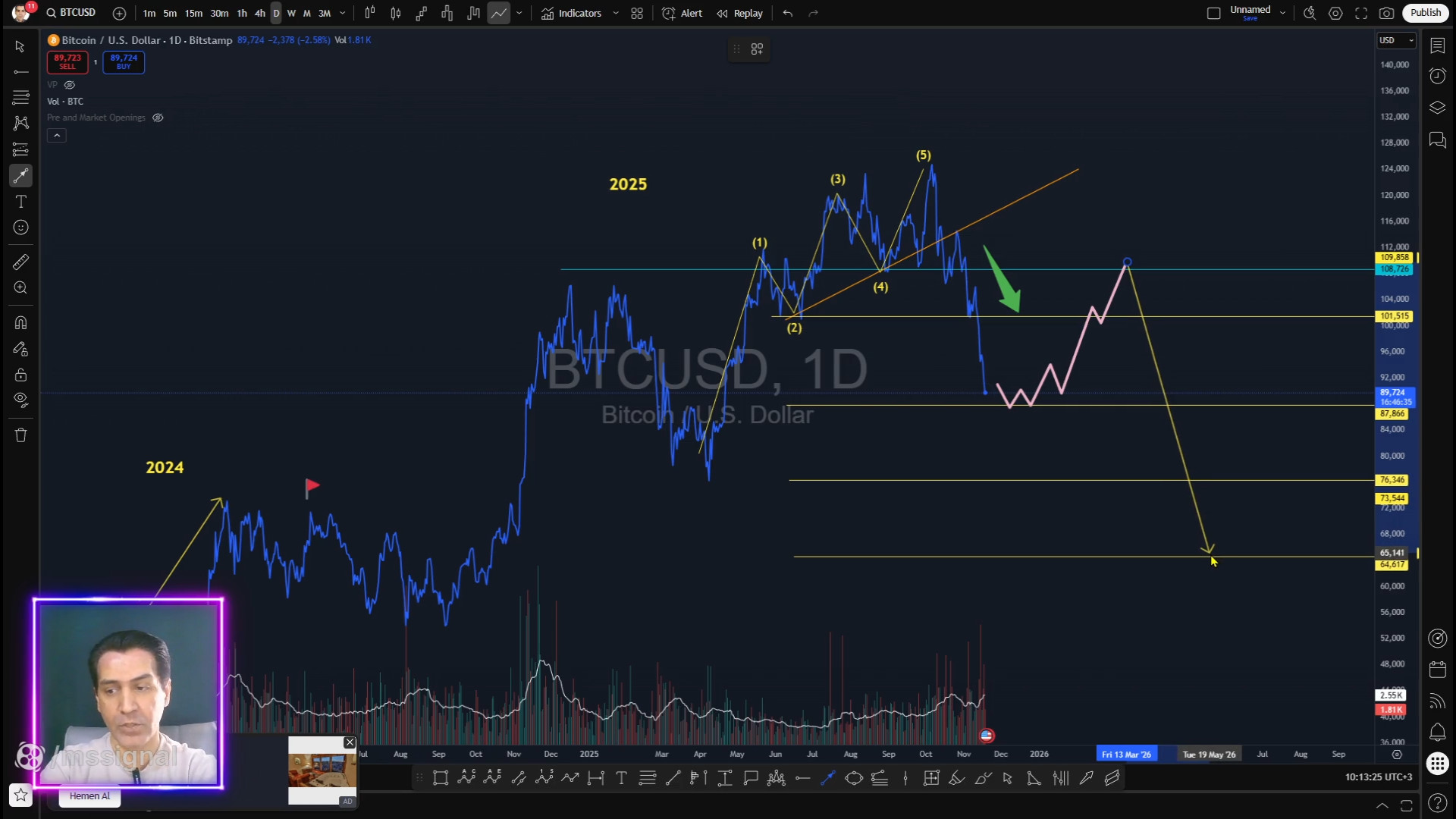
Task: Open the chart patterns tool group
Action: click(20, 124)
